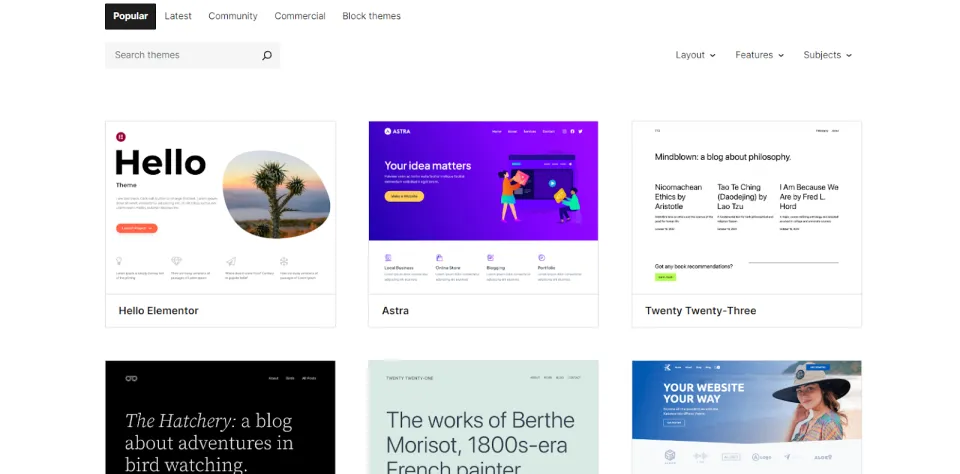Open the Berthe Morisot theme preview
The height and width of the screenshot is (474, 960).
[483, 417]
